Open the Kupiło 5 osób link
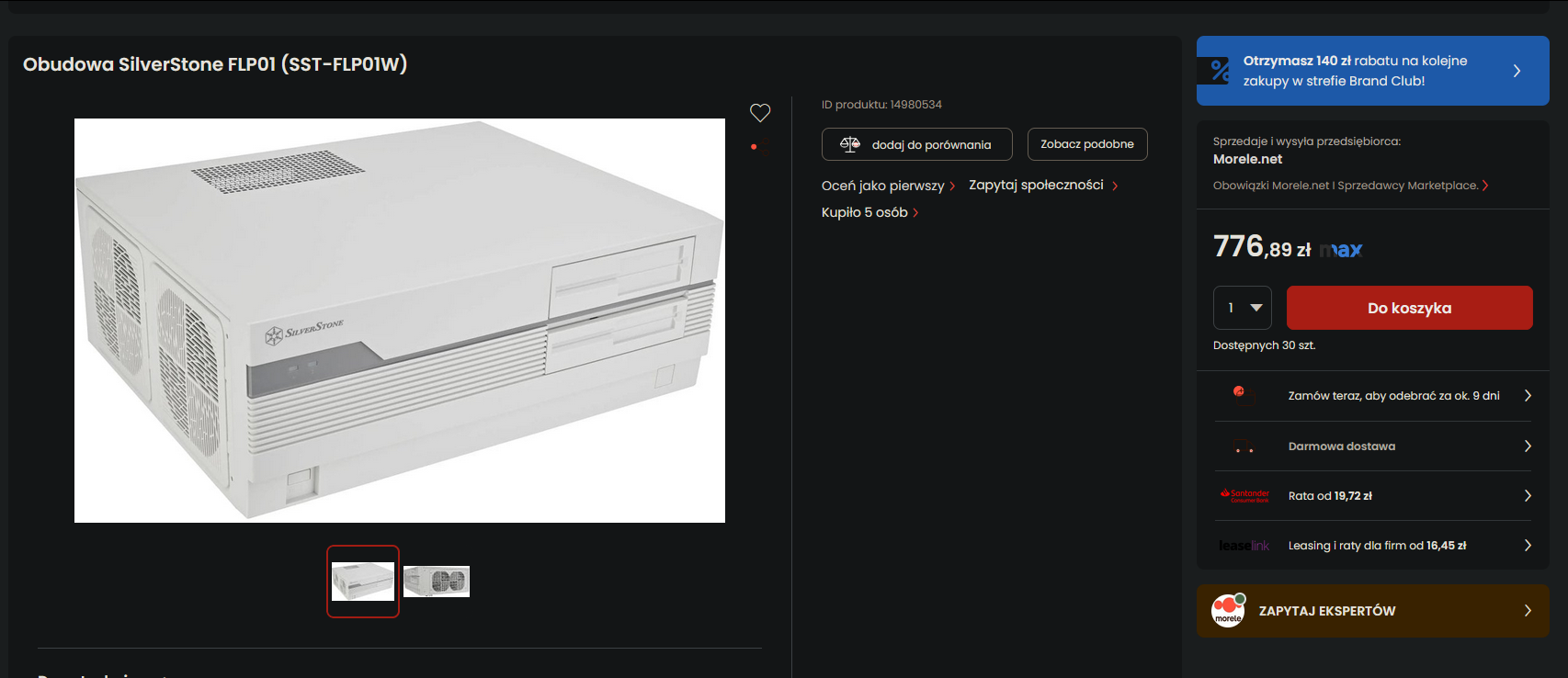Image resolution: width=1568 pixels, height=678 pixels. click(x=869, y=212)
